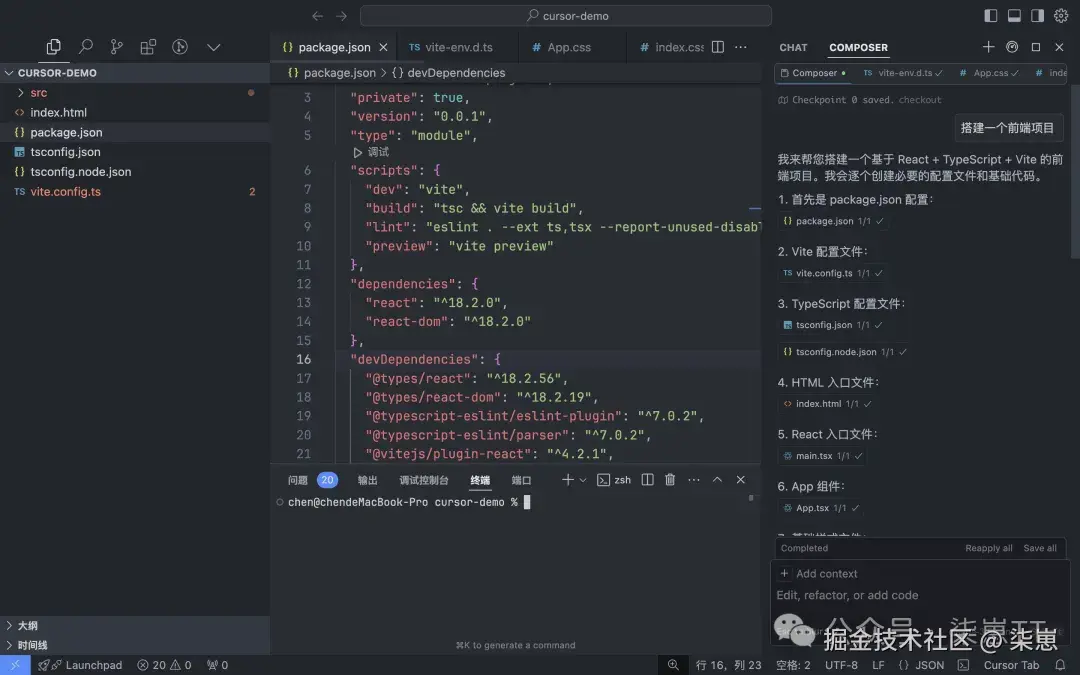Select the vite-env.d.ts context chip
This screenshot has height=675, width=1080.
[x=903, y=73]
